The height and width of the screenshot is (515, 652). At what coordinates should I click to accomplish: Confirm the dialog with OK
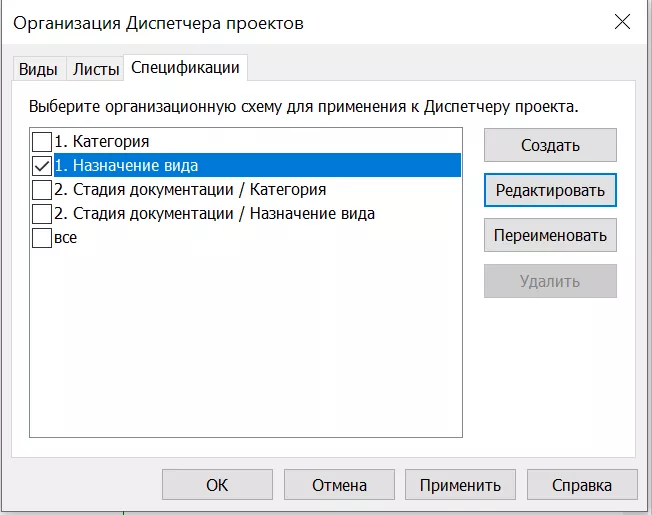click(217, 485)
